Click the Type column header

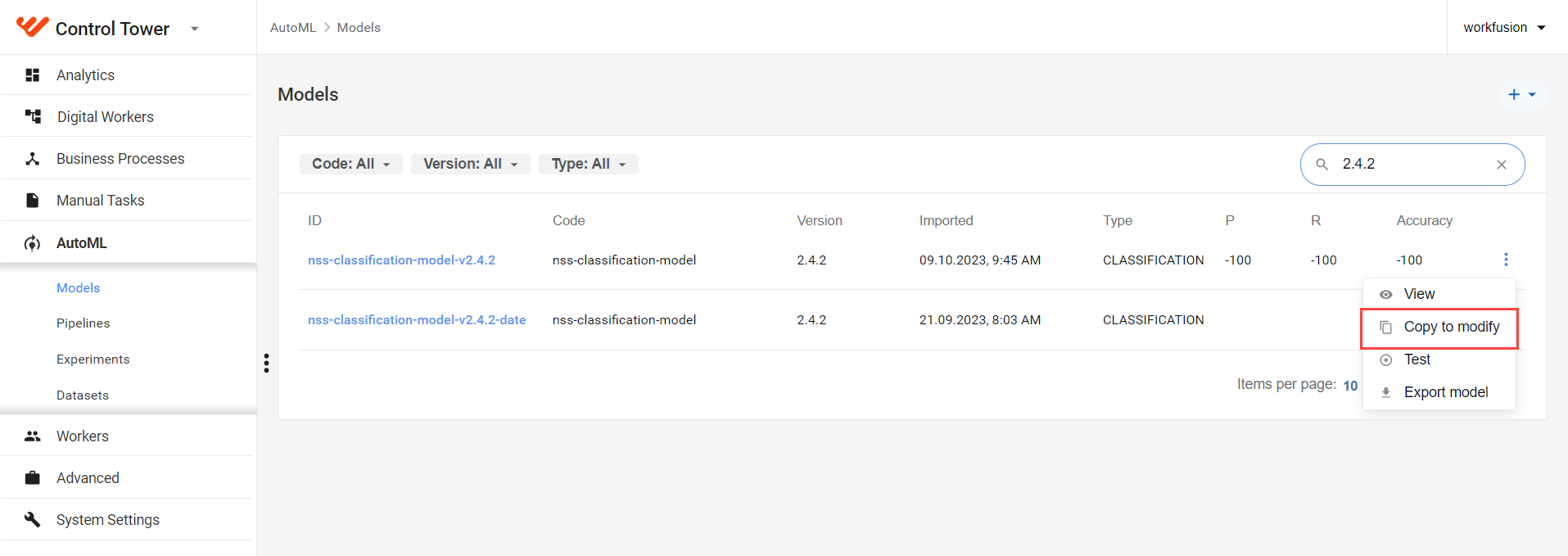point(1118,220)
